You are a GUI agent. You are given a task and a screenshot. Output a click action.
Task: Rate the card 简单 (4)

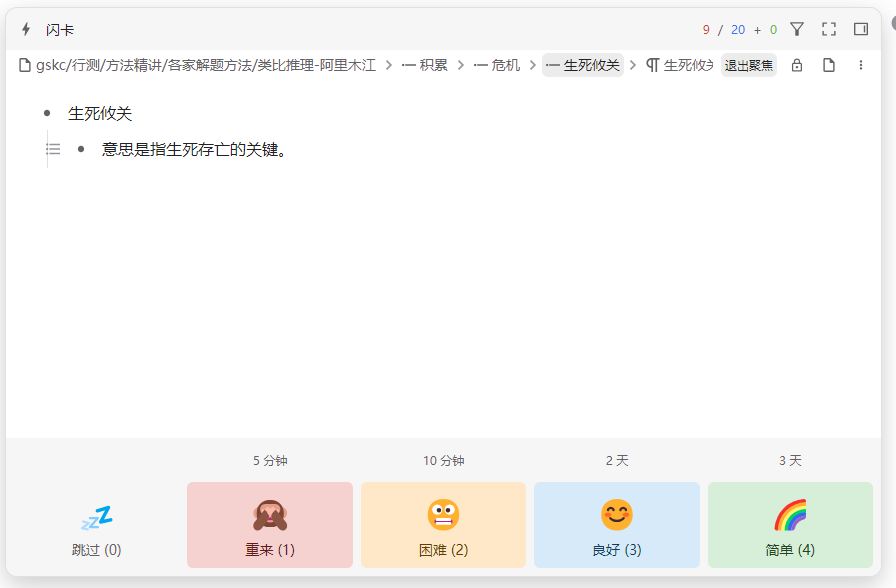[x=790, y=525]
